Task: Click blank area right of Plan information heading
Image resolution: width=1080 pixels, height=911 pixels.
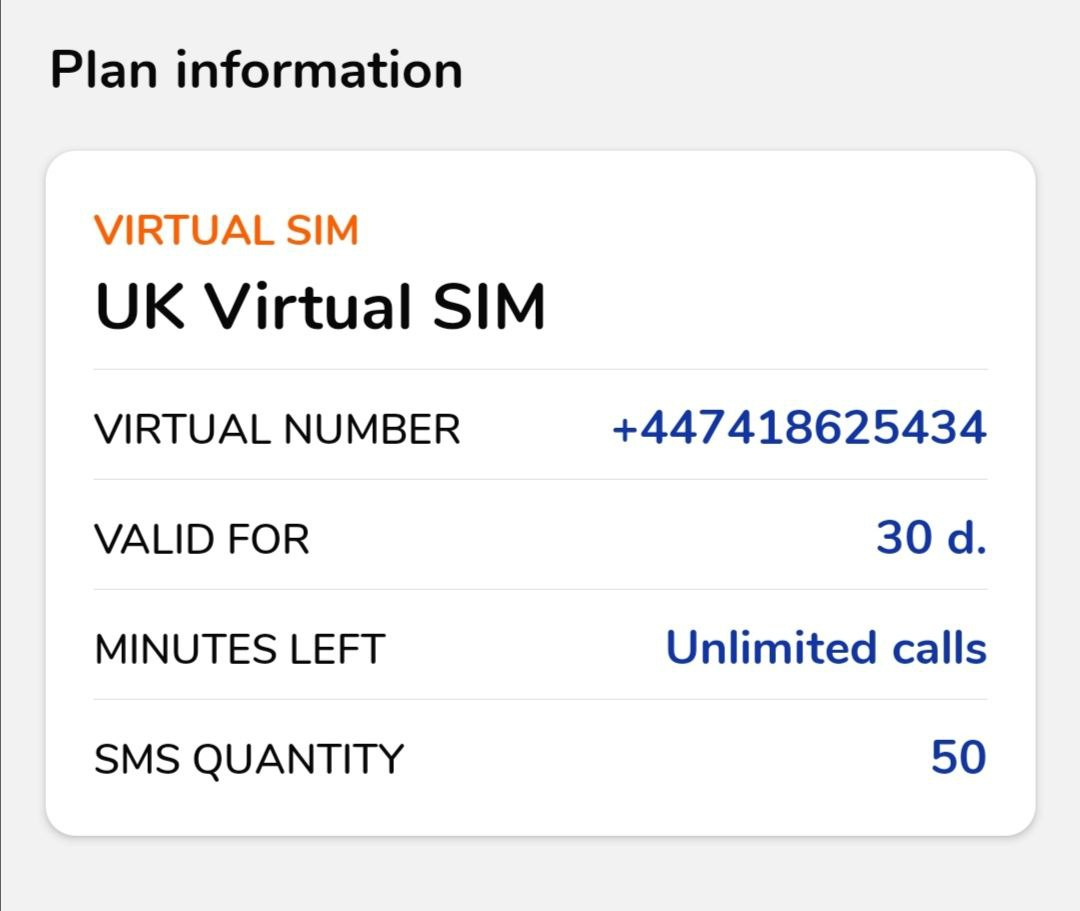Action: (760, 71)
